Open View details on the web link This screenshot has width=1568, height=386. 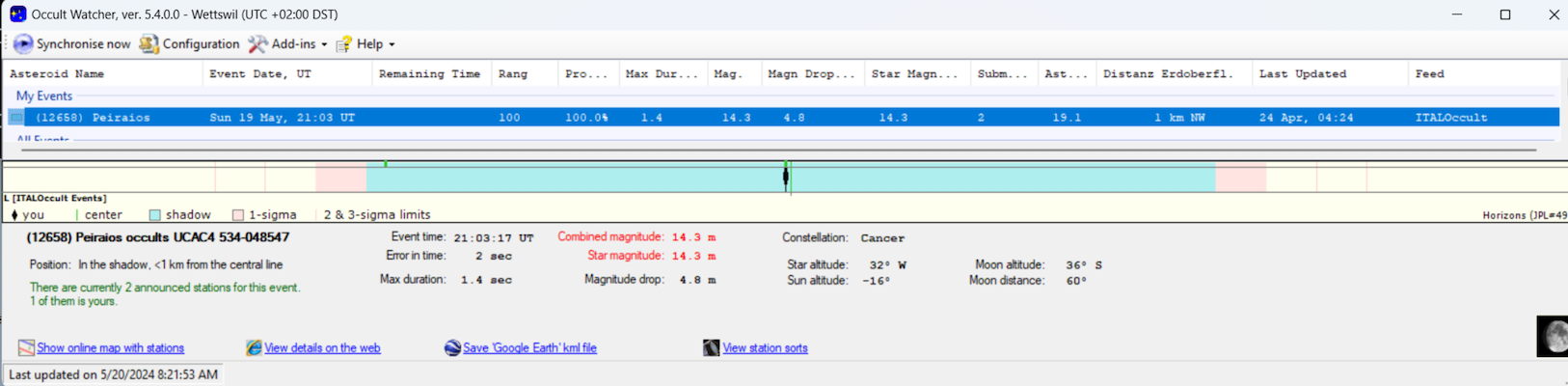click(322, 348)
